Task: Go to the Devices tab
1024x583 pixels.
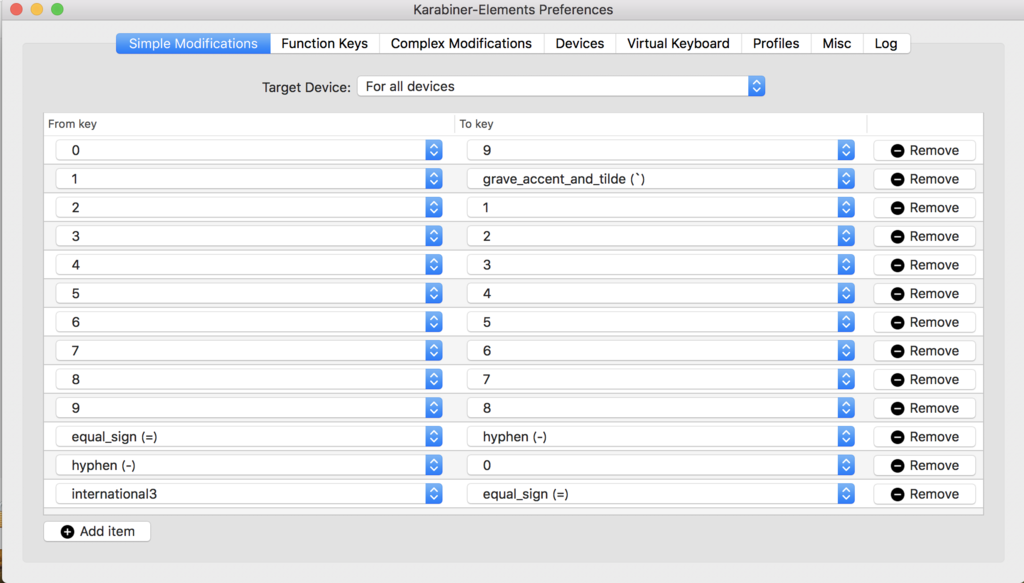Action: (x=580, y=44)
